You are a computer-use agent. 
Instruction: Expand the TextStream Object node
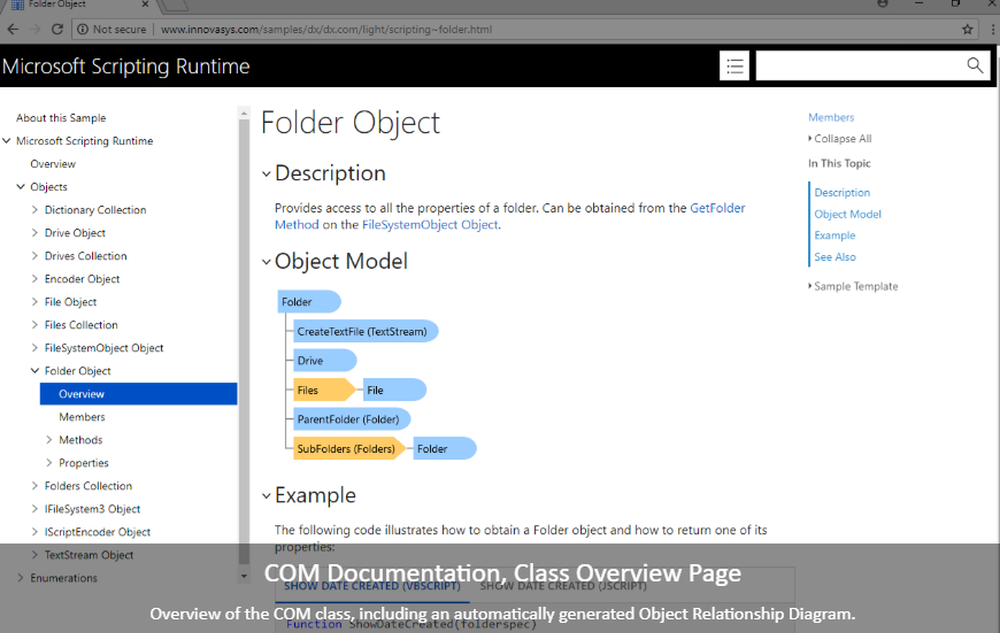click(x=35, y=555)
